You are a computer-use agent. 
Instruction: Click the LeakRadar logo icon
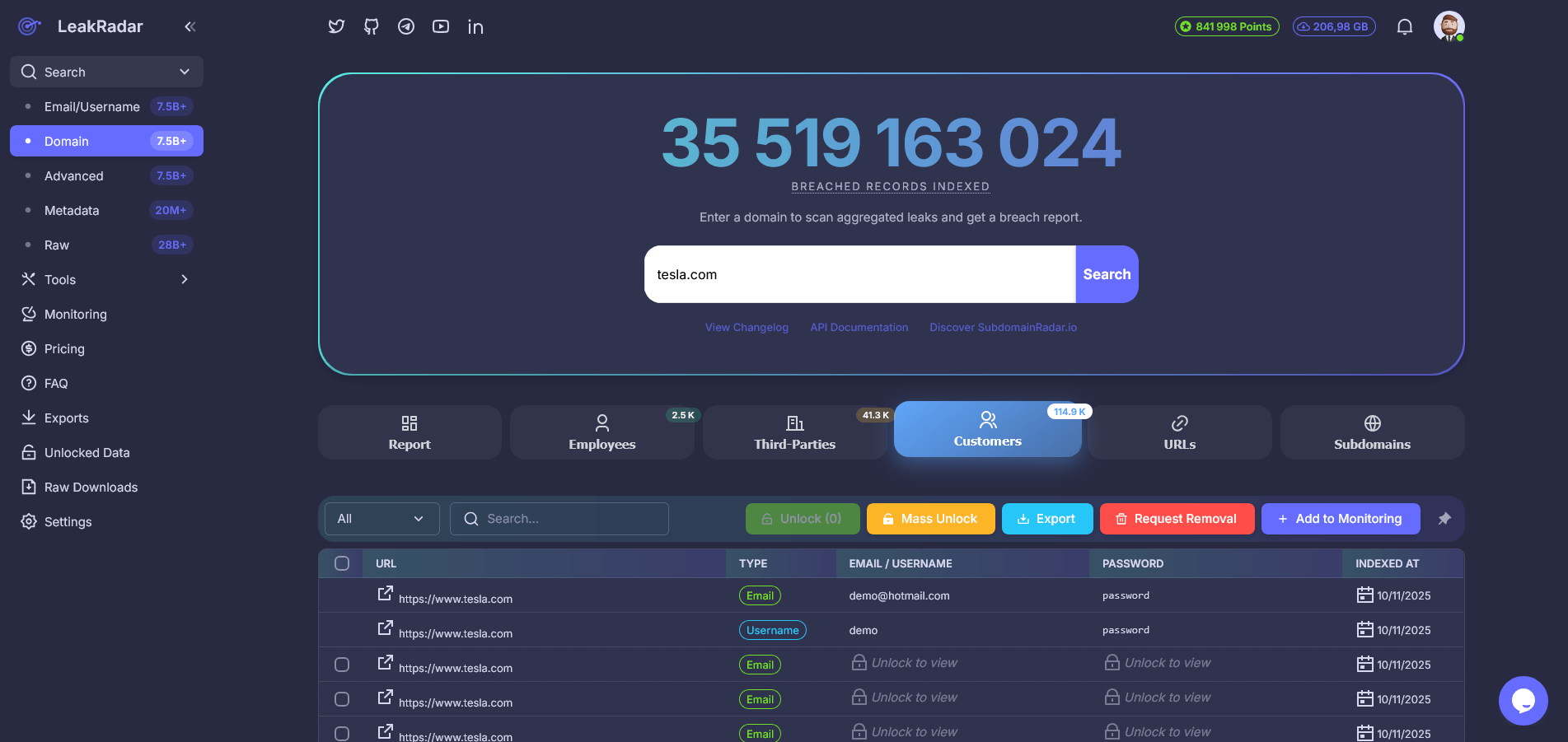click(28, 26)
